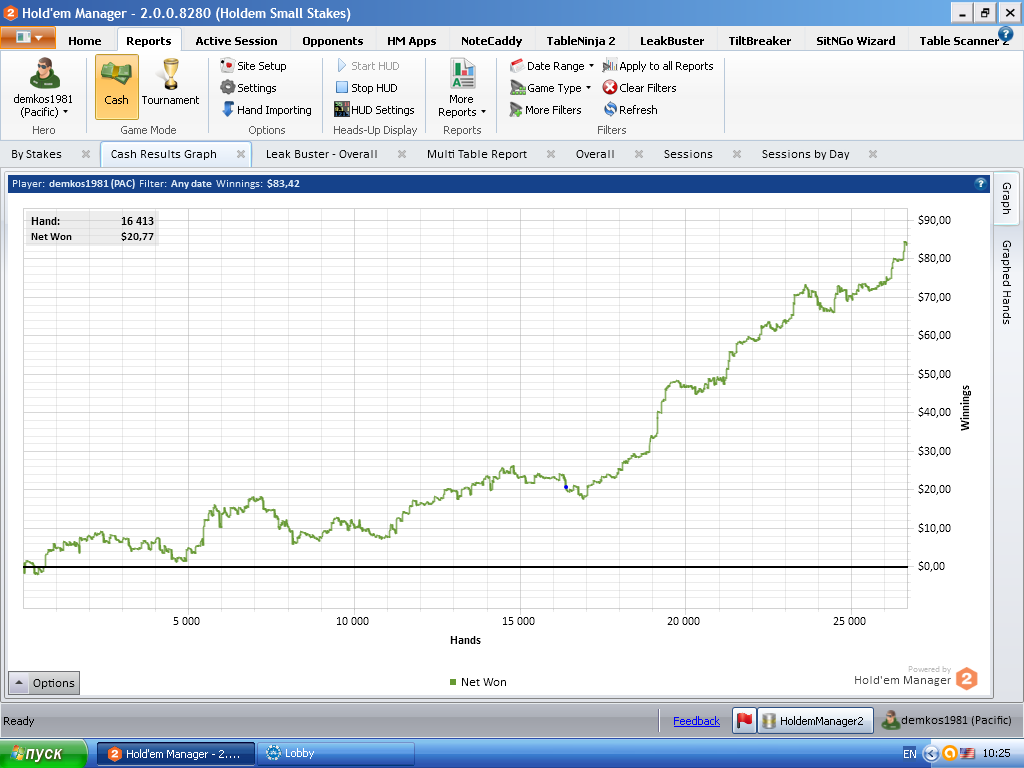Click the demkos1981 hero avatar icon
The image size is (1024, 768).
44,73
